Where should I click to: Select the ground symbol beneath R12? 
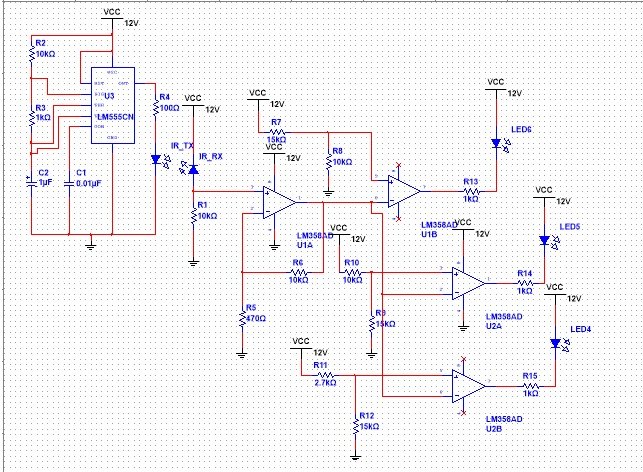[356, 457]
